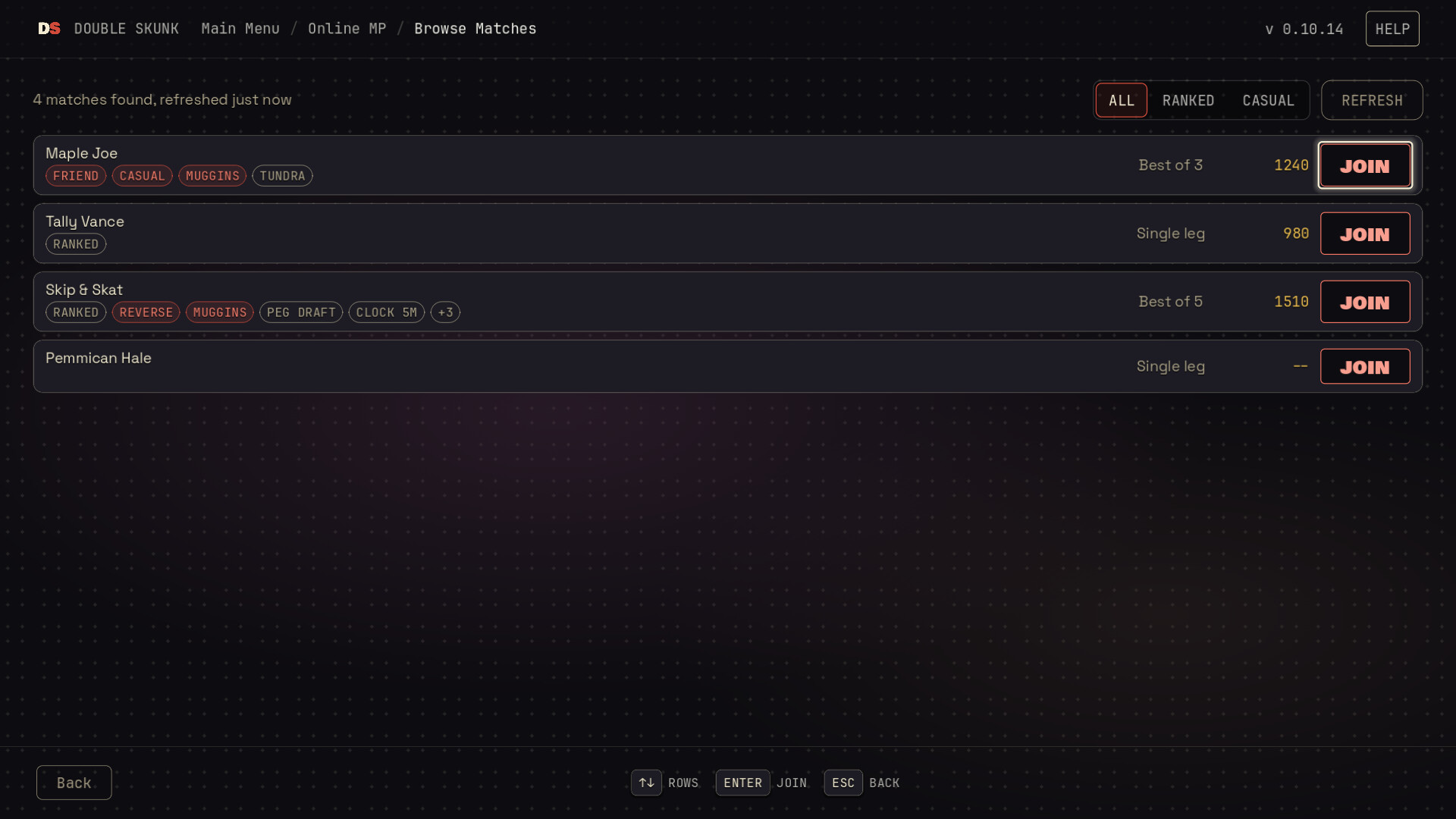Click the MUGGINS tag on Skip & Skat
Image resolution: width=1456 pixels, height=819 pixels.
click(x=220, y=312)
